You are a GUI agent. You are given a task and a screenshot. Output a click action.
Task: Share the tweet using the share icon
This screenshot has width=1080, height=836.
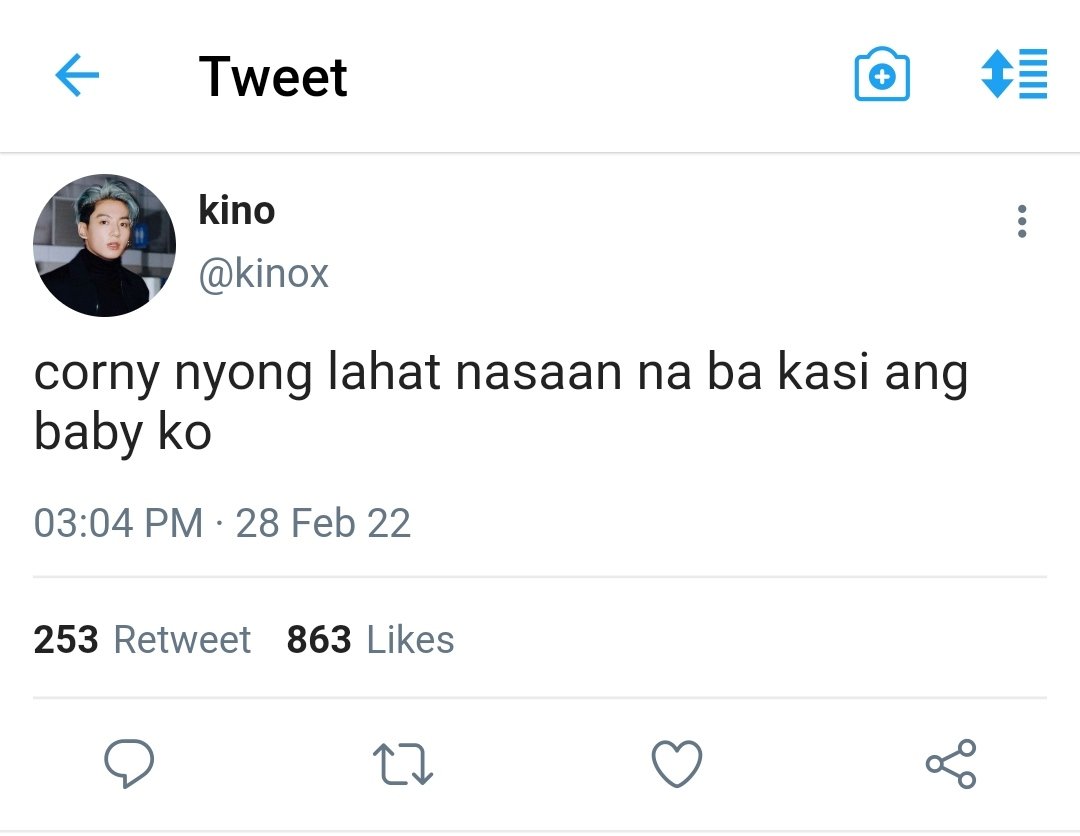[951, 764]
